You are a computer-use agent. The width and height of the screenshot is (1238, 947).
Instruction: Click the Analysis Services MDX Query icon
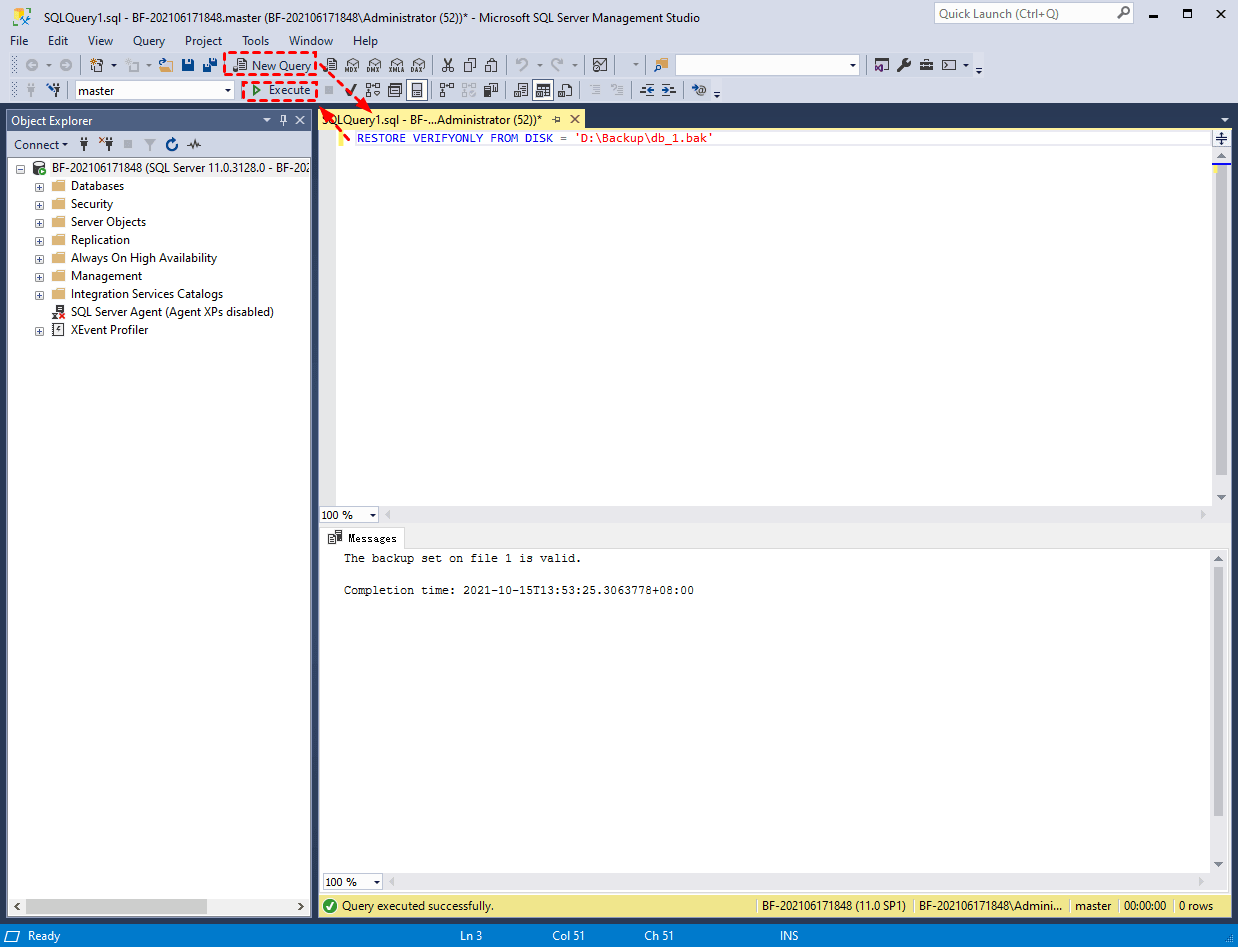pyautogui.click(x=352, y=66)
